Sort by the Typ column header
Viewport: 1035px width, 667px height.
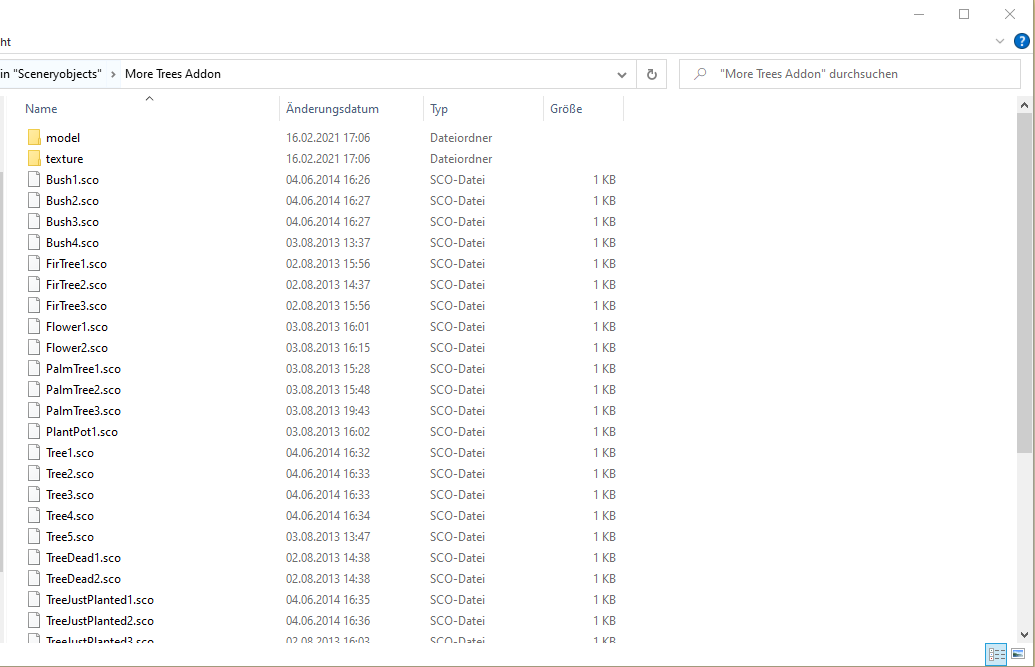(439, 109)
